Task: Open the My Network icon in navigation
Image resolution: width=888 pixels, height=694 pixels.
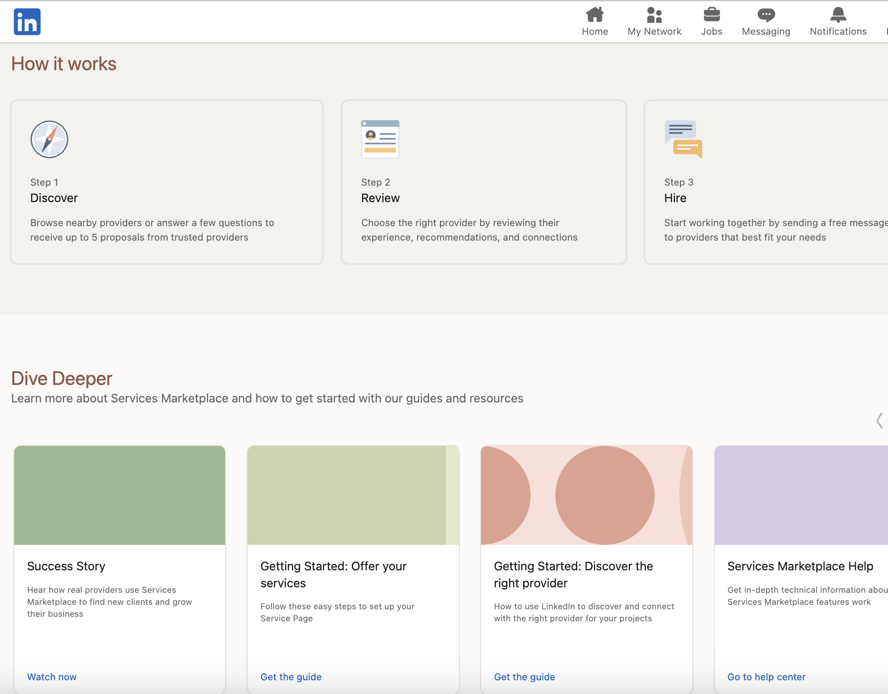Action: click(x=654, y=14)
